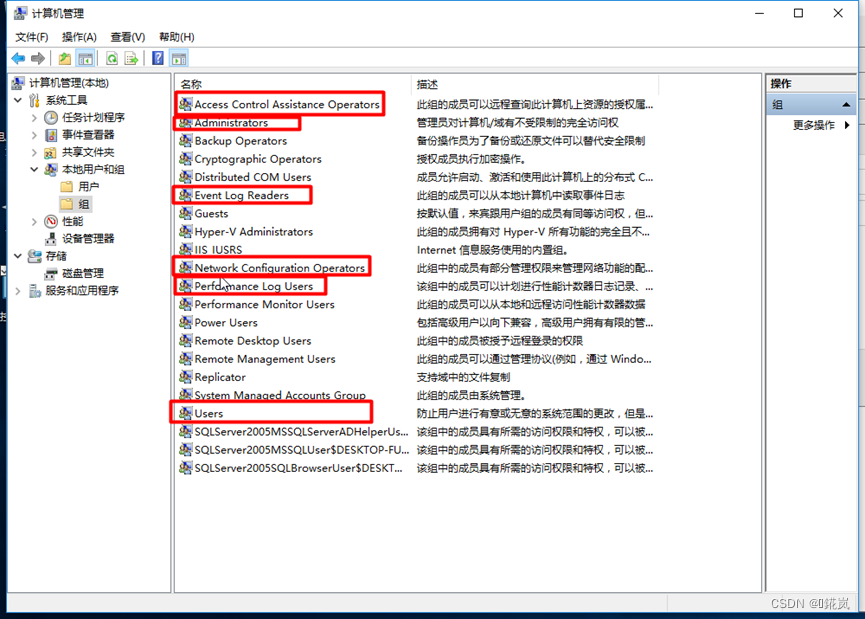The height and width of the screenshot is (619, 865).
Task: Click the Export list toolbar icon
Action: coord(131,58)
